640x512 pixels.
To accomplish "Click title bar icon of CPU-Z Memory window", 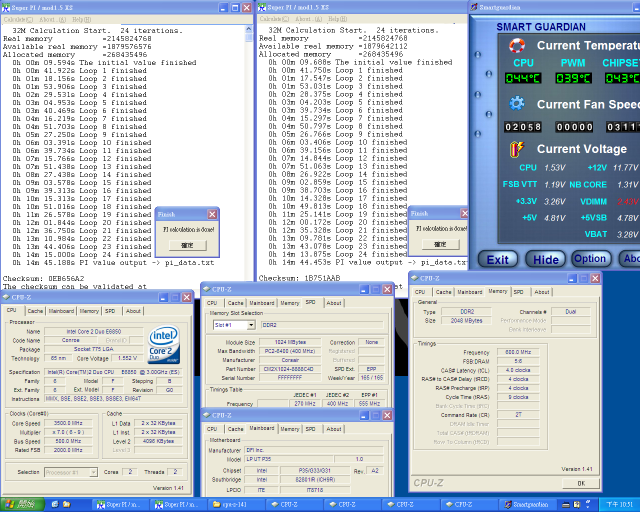I will pyautogui.click(x=415, y=278).
